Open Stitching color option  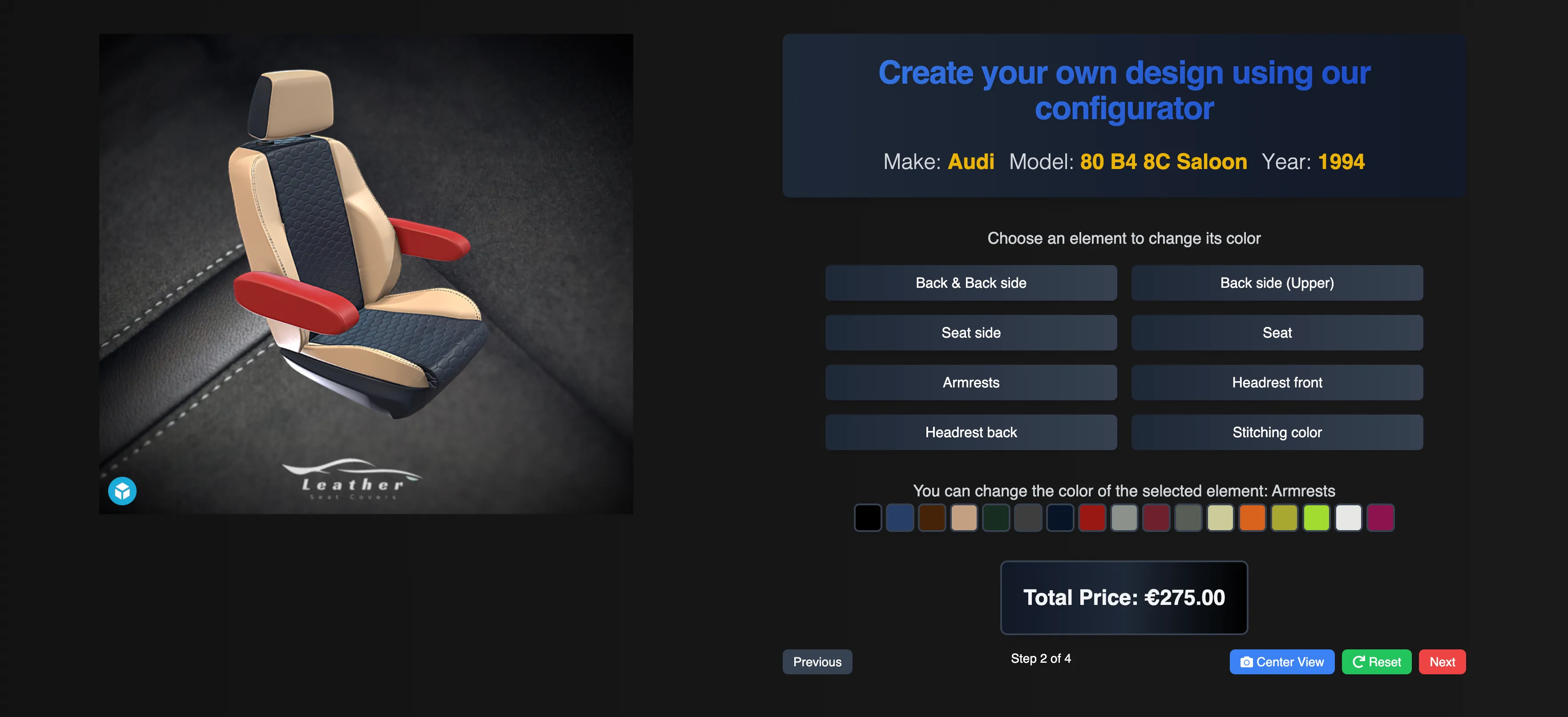pyautogui.click(x=1277, y=432)
